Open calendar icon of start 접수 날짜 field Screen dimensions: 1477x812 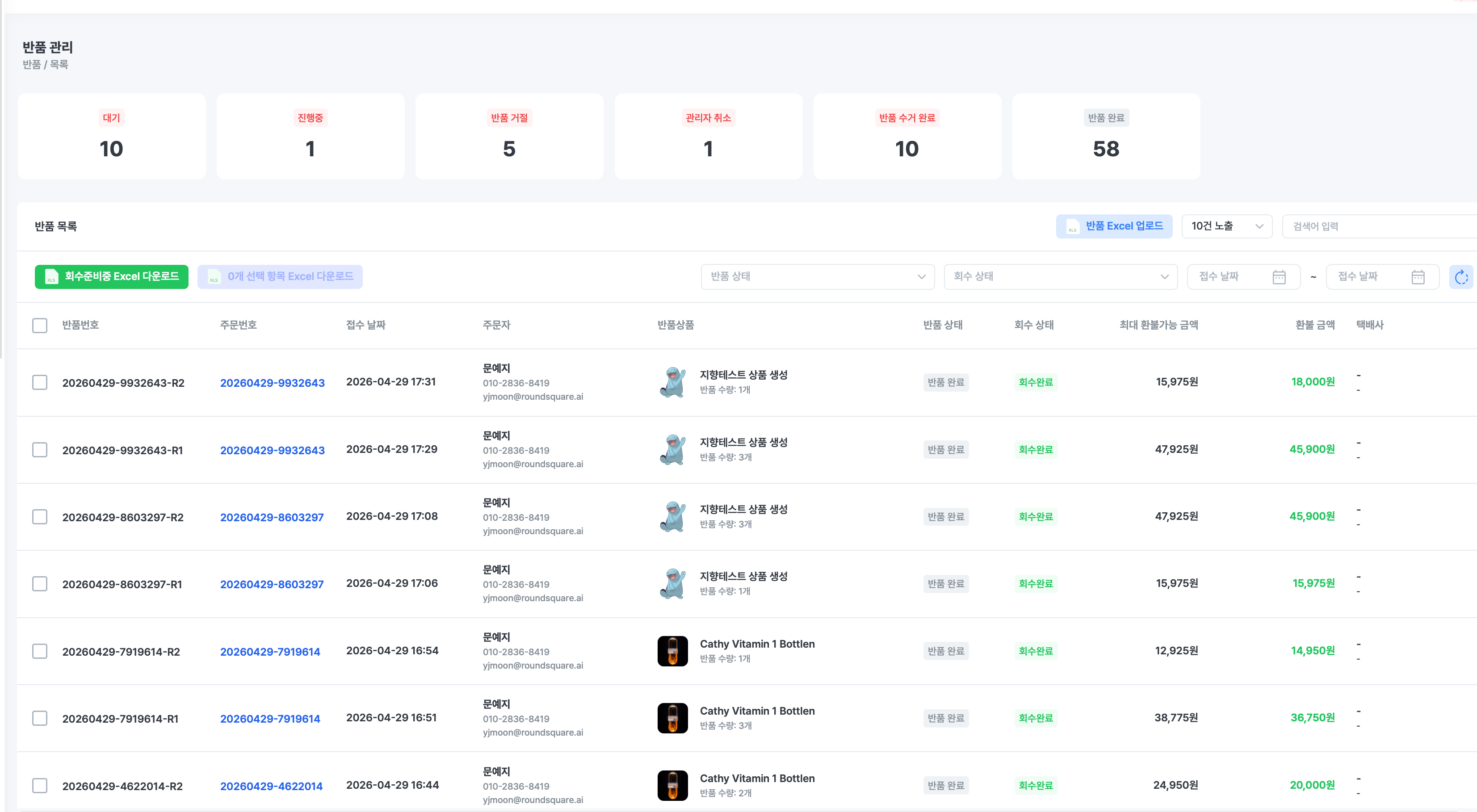(x=1279, y=277)
